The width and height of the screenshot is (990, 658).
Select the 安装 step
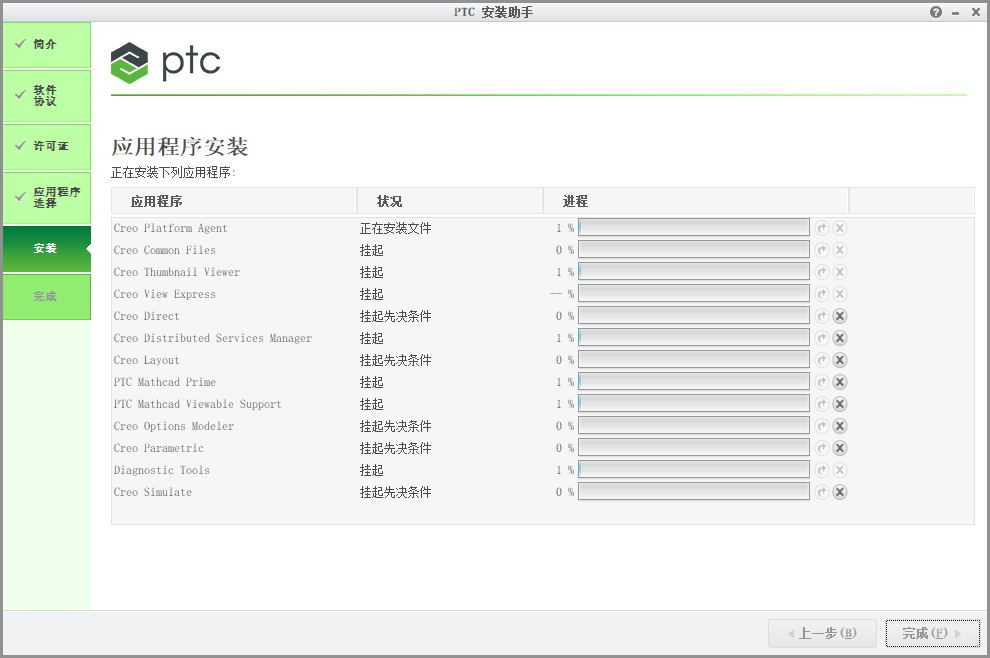(x=47, y=249)
